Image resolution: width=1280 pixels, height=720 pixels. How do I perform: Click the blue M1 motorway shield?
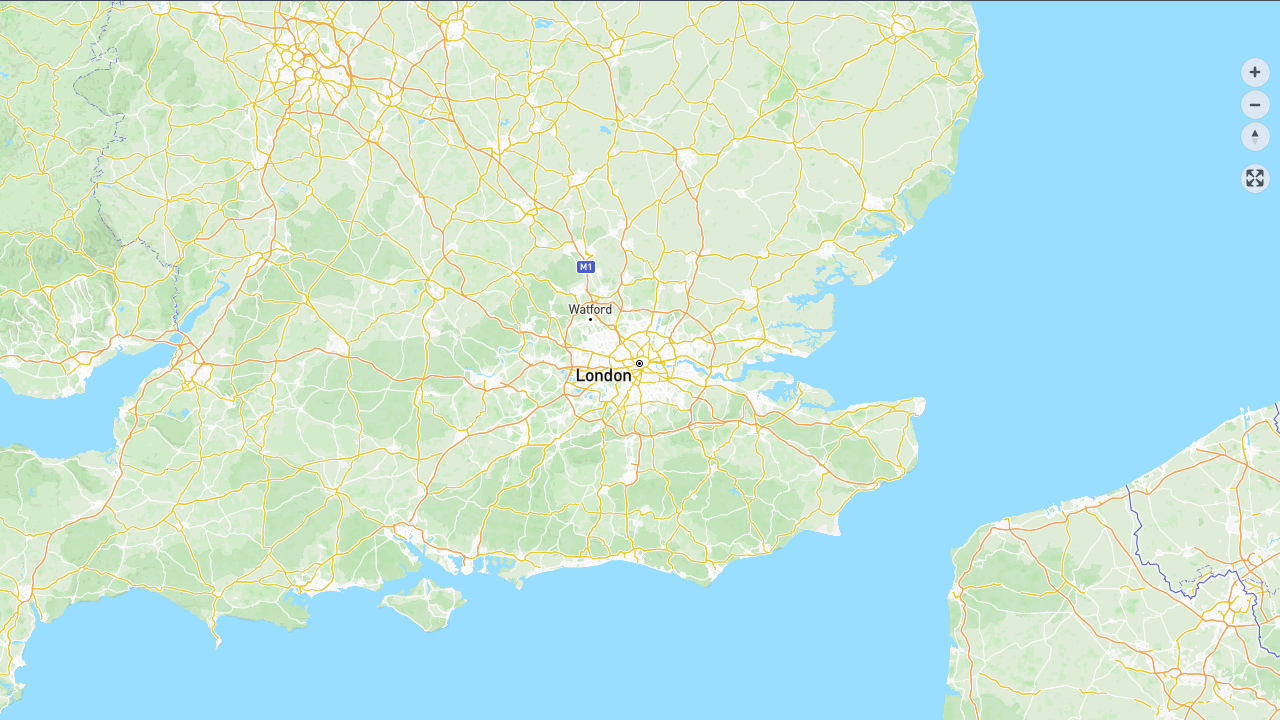point(586,267)
